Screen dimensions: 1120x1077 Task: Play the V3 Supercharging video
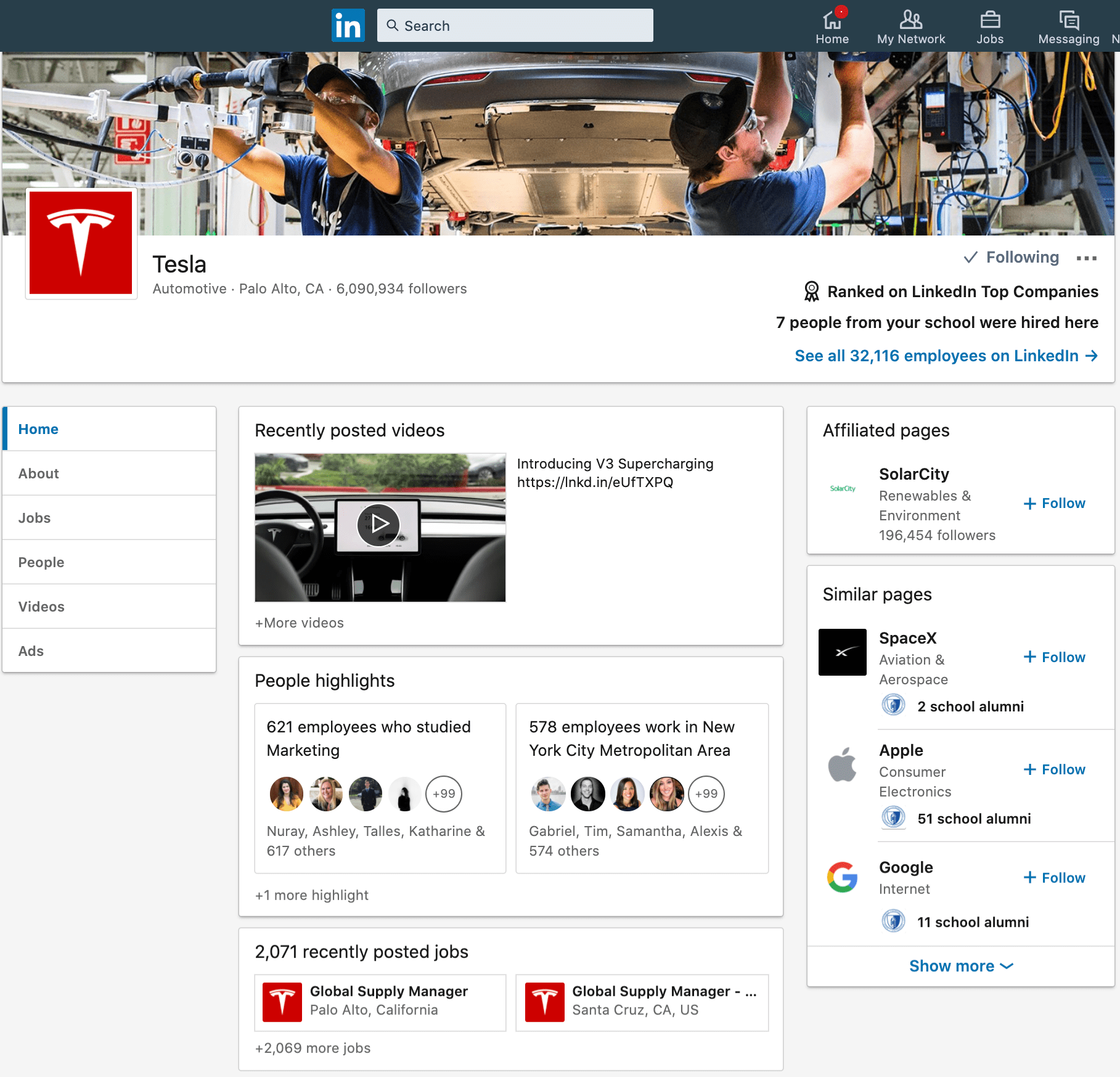pyautogui.click(x=378, y=525)
